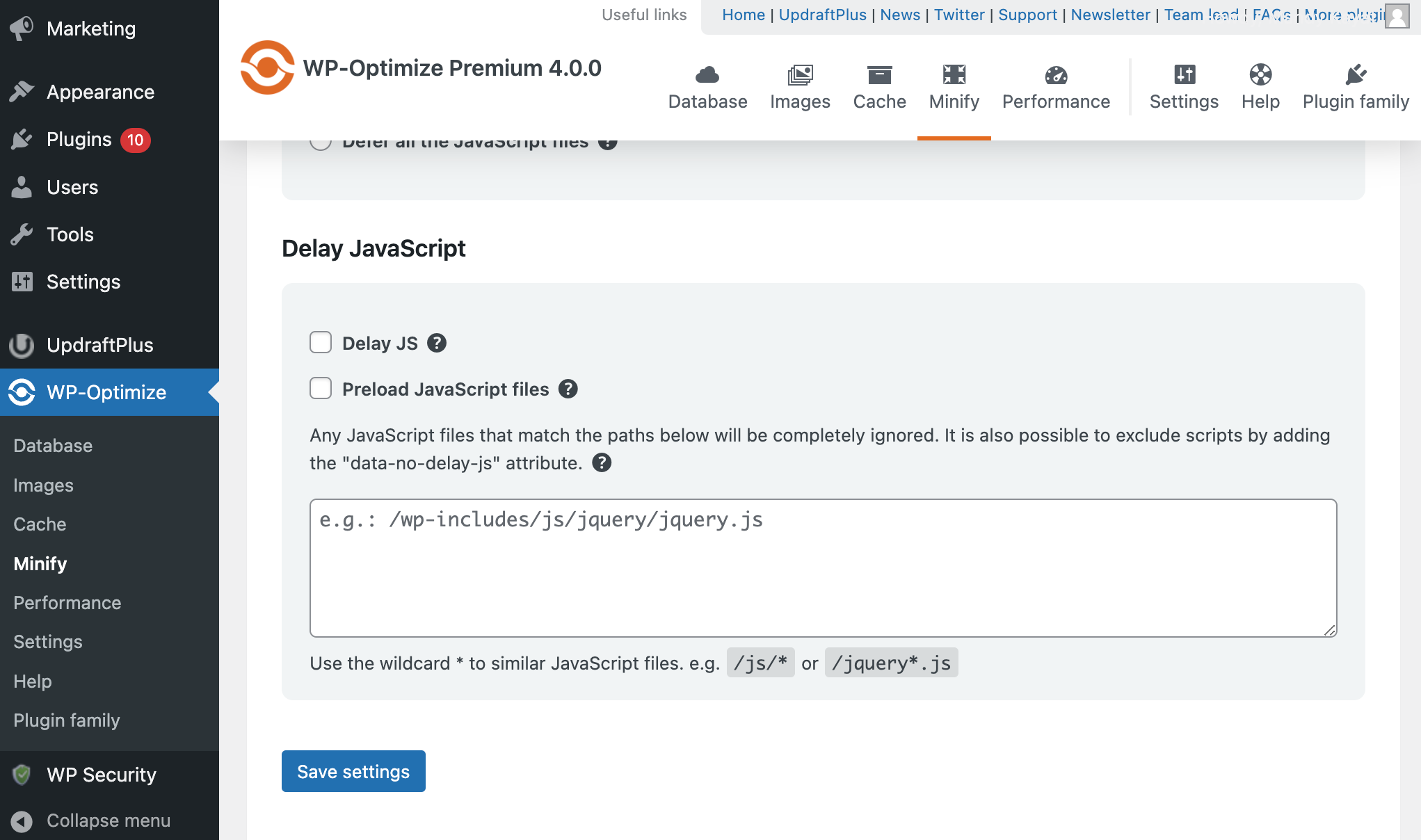Open the Plugin family plug icon
The height and width of the screenshot is (840, 1421).
(x=1356, y=74)
